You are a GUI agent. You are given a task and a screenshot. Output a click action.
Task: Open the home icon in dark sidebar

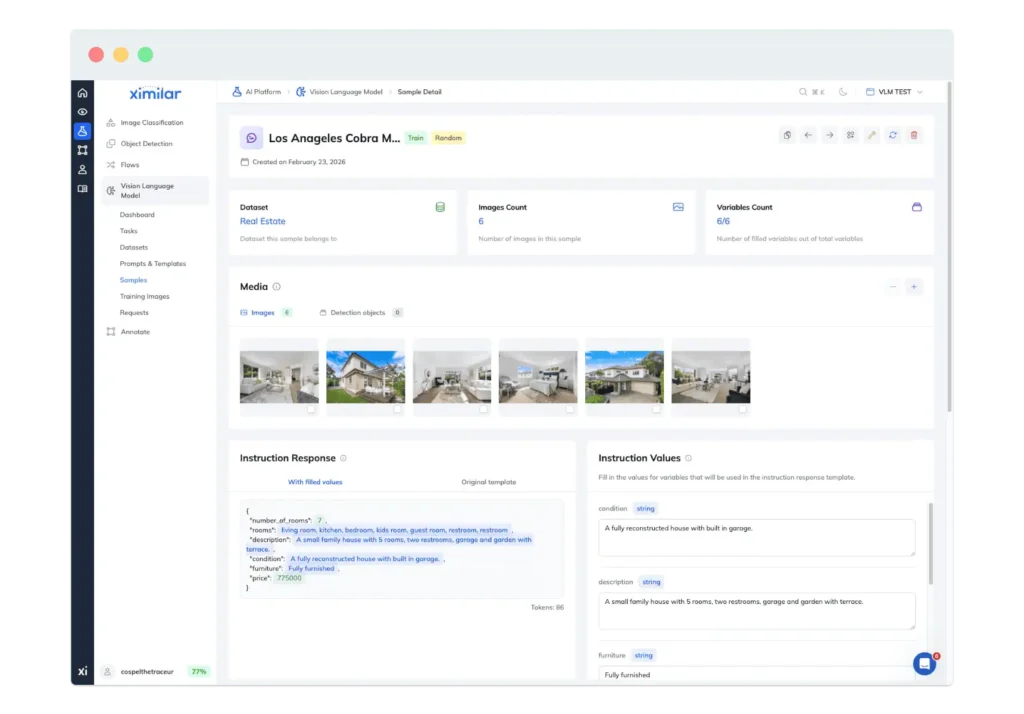coord(82,93)
